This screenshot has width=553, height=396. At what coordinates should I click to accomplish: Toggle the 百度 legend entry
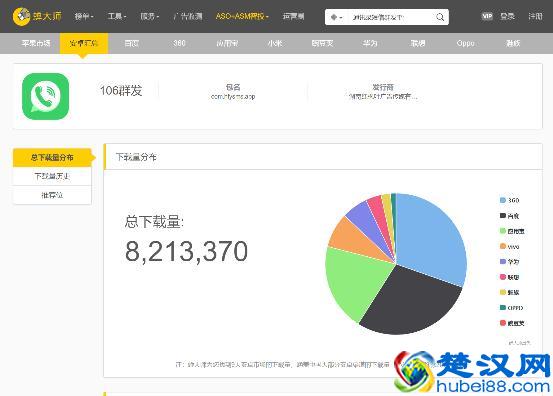point(510,216)
